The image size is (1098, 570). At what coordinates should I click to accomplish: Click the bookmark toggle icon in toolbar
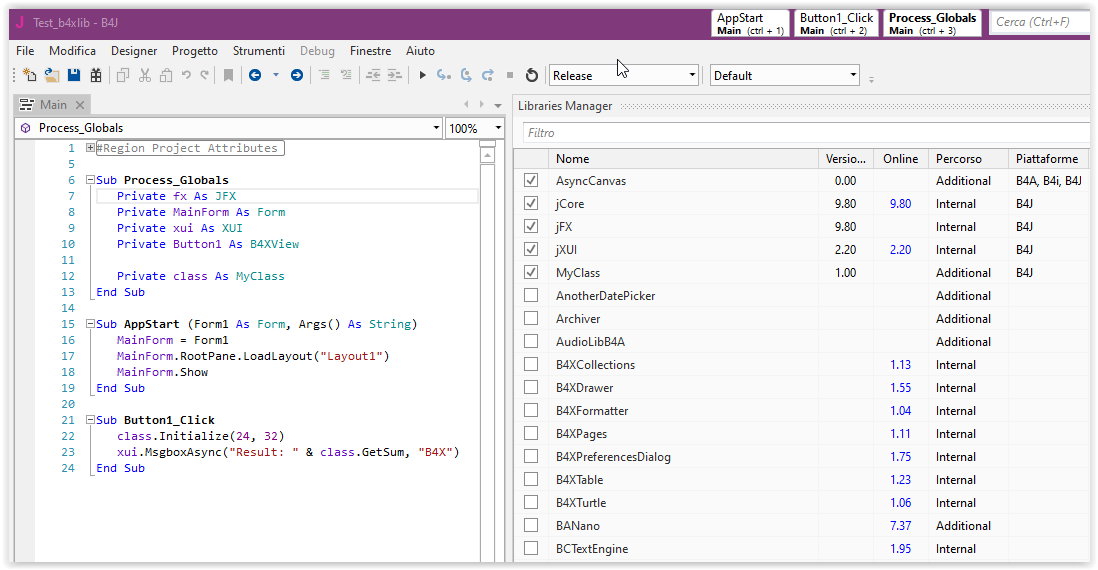(229, 75)
